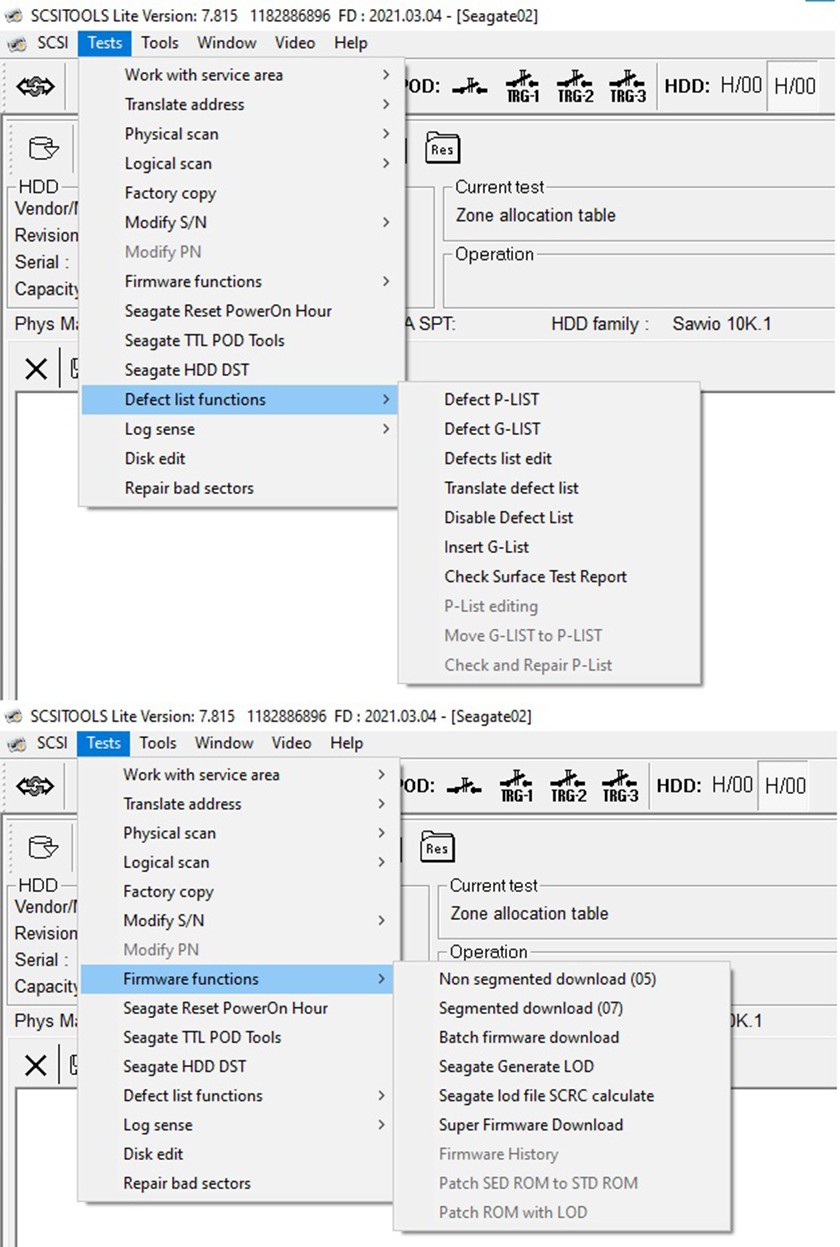Close the Tests menu in lower window

104,743
